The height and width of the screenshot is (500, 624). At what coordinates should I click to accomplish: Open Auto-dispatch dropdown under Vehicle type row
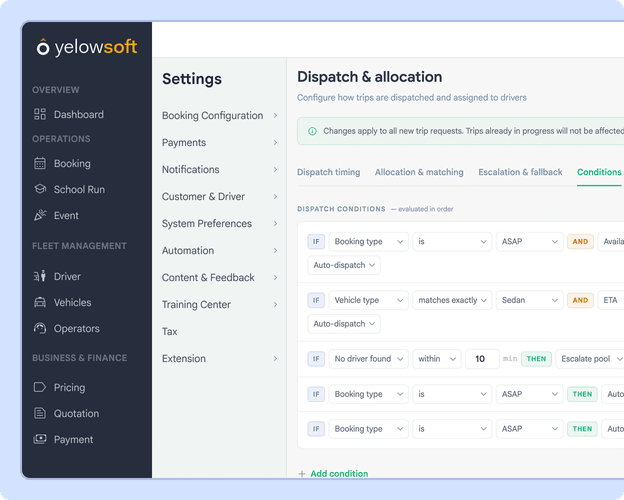344,324
